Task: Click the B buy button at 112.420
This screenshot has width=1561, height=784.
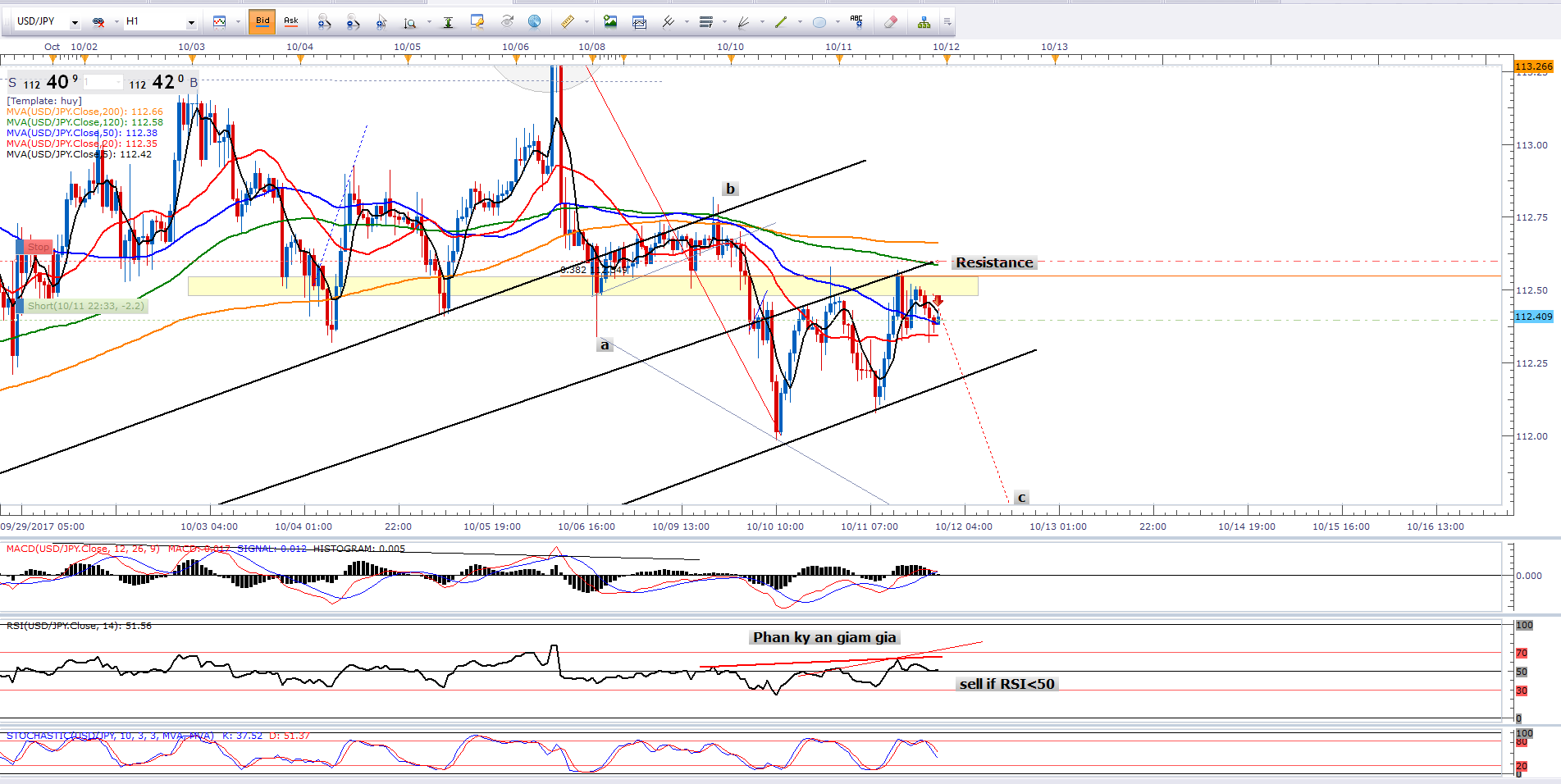Action: (194, 83)
